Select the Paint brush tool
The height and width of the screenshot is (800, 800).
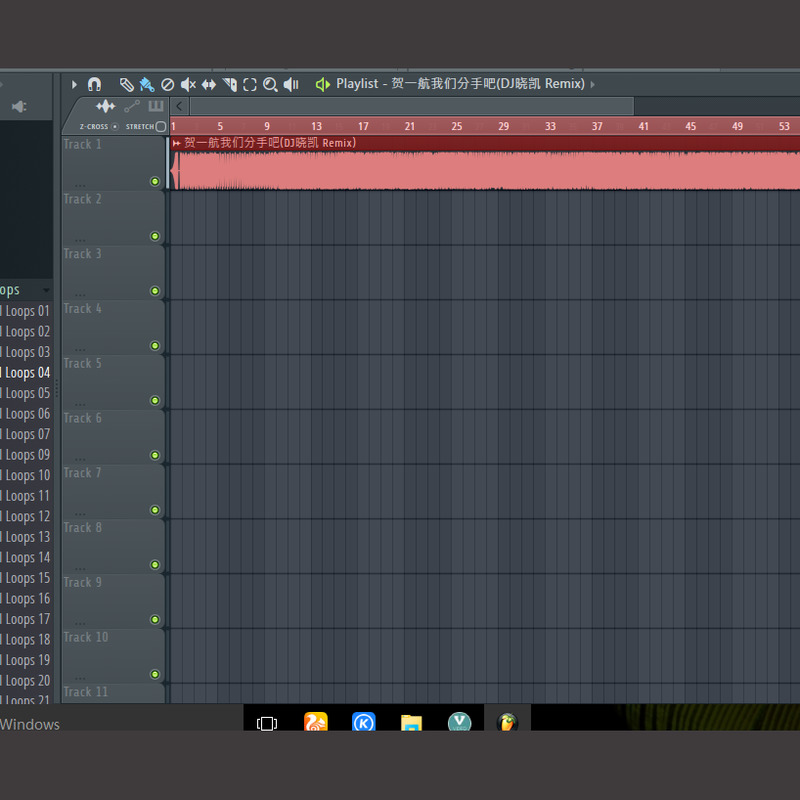tap(147, 84)
